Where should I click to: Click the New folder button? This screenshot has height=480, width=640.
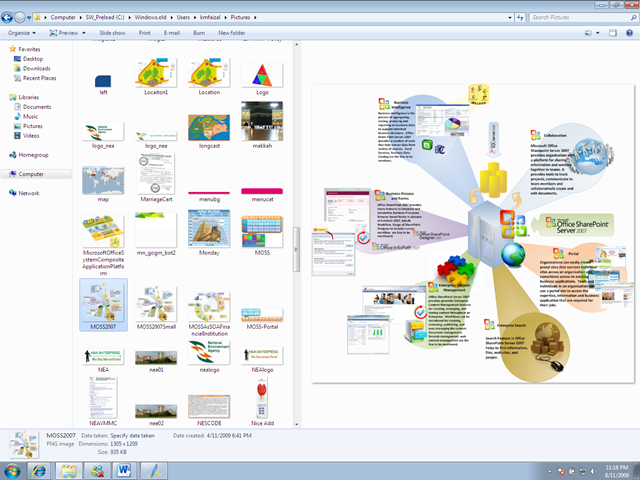tap(231, 33)
